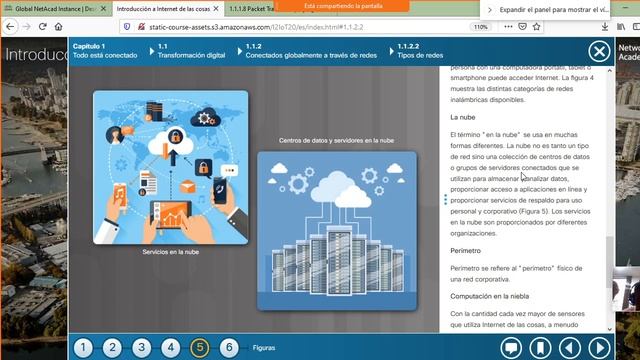
Task: Close the Introducción a Internet tab
Action: click(216, 9)
